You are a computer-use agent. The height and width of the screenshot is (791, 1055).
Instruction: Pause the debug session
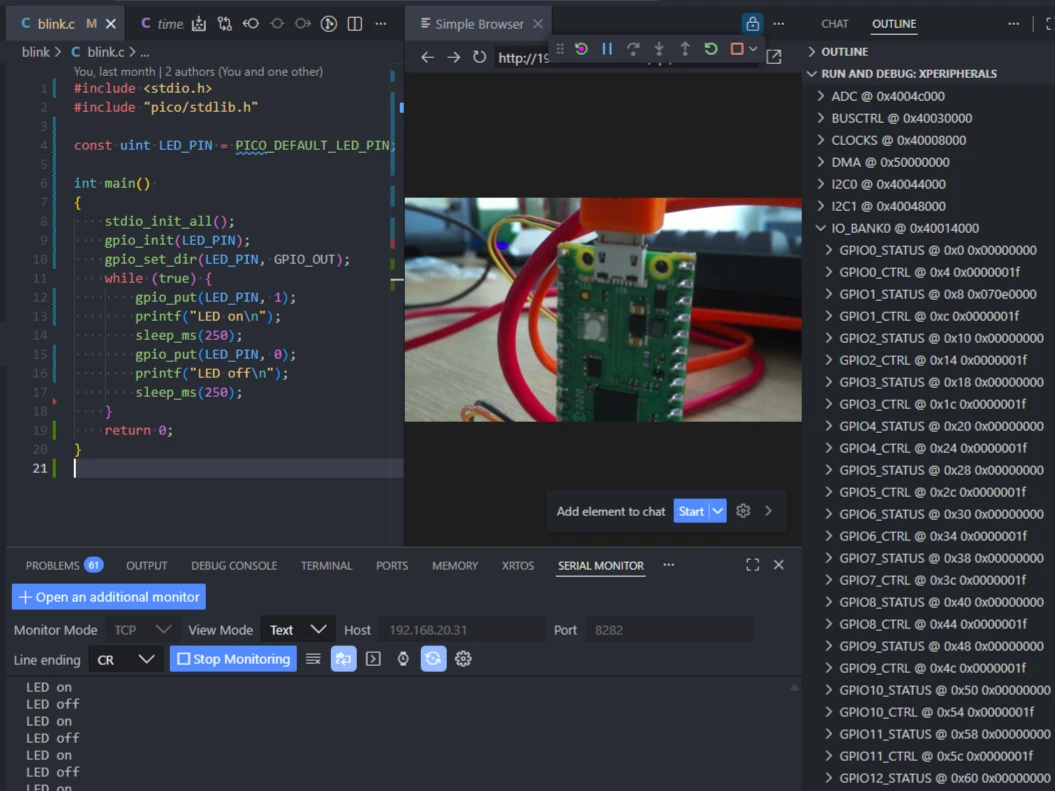(x=607, y=49)
